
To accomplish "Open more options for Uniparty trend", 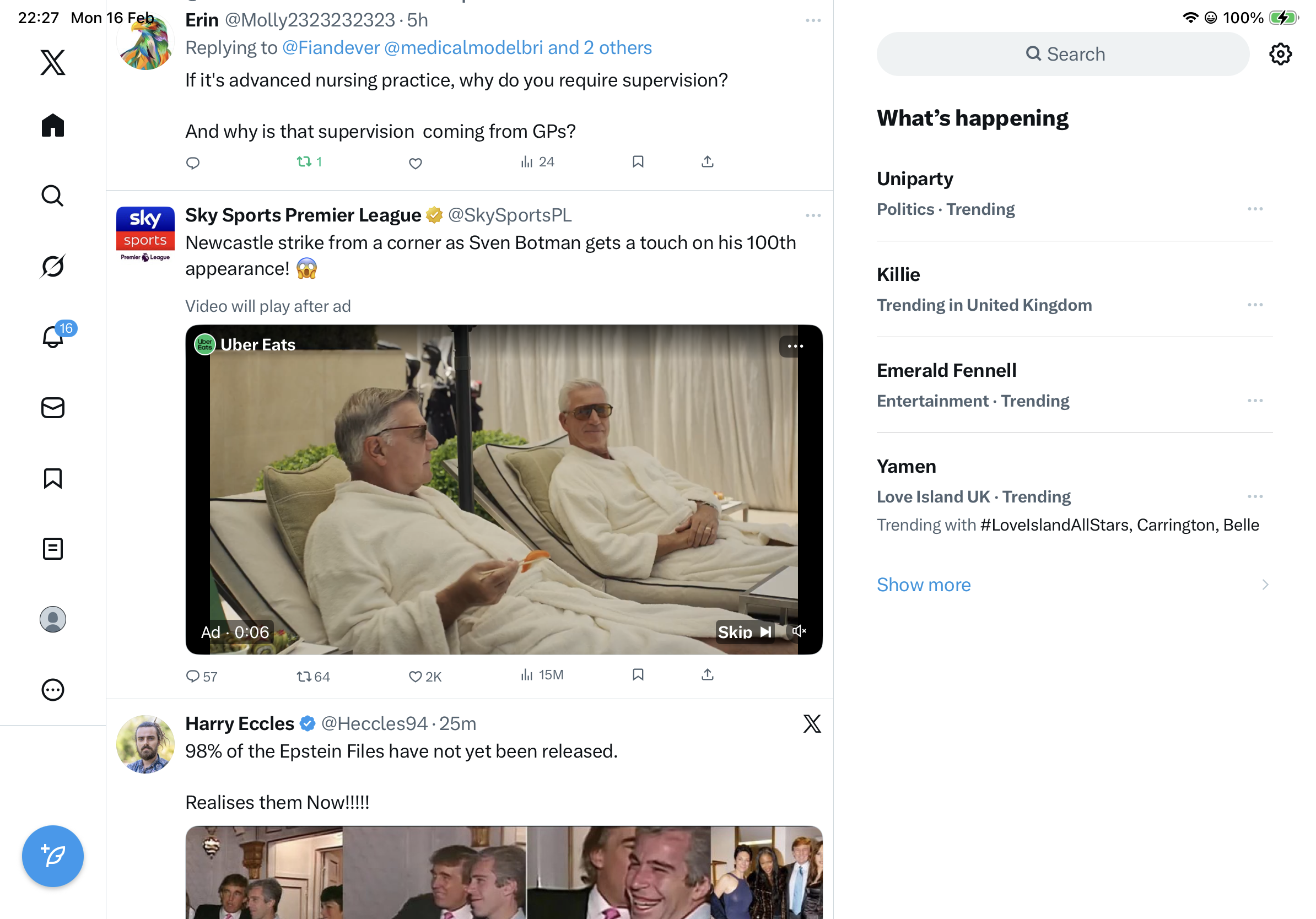I will pos(1254,209).
